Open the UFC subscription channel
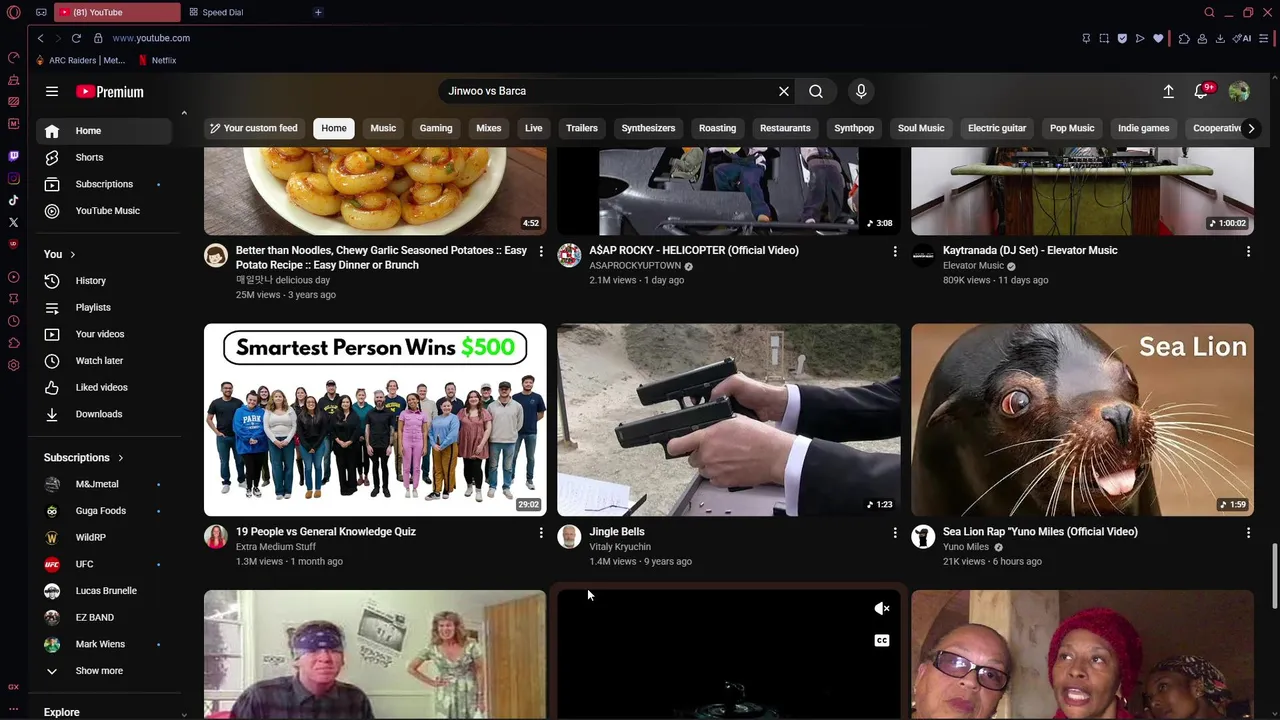The height and width of the screenshot is (720, 1280). [104, 564]
